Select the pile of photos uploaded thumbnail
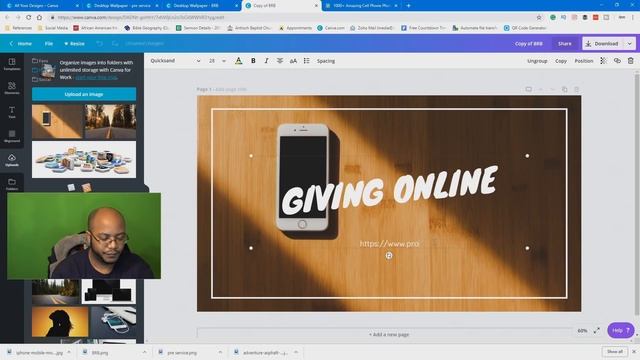The image size is (640, 360). click(x=84, y=160)
